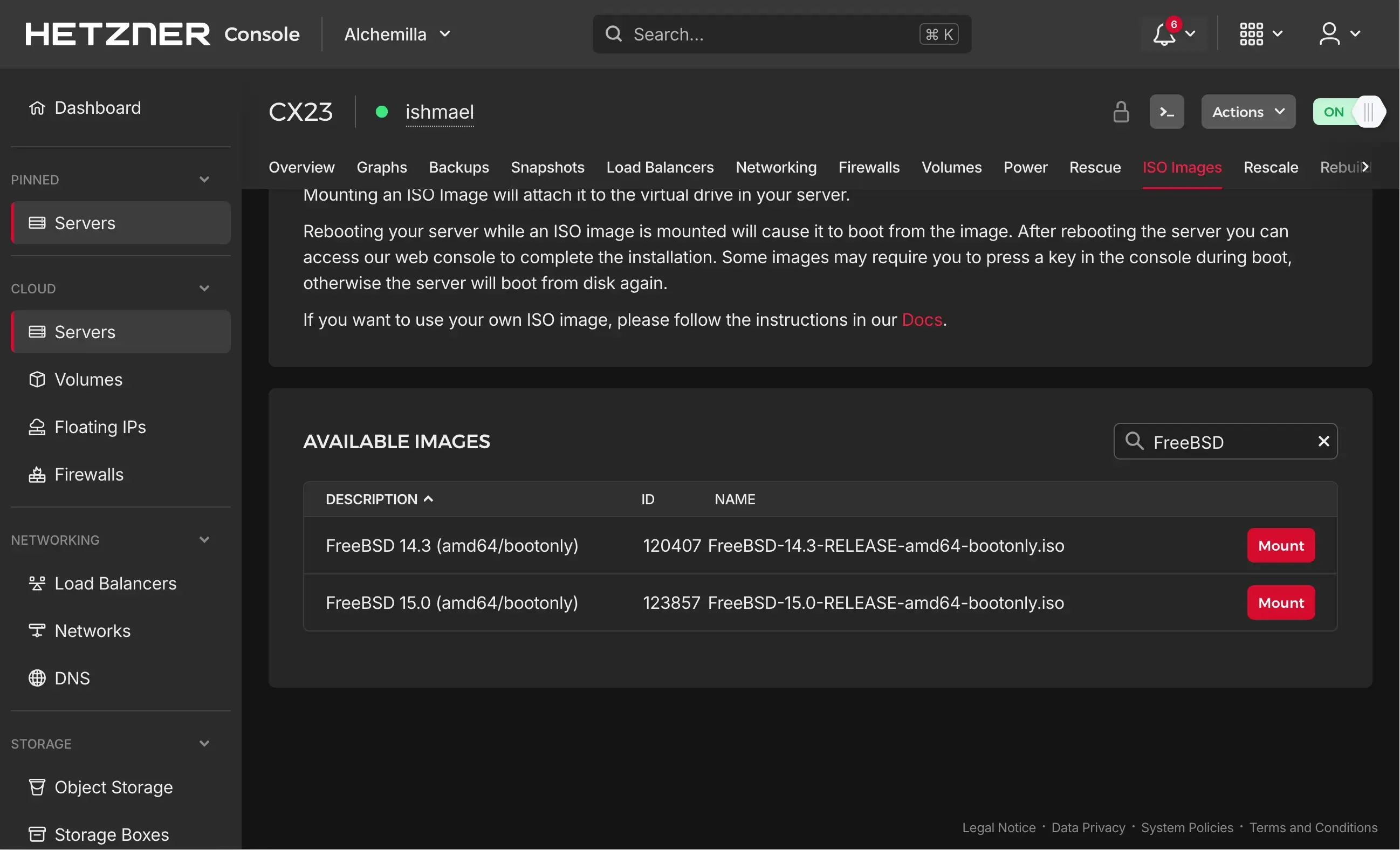Switch to the Rescue tab
The height and width of the screenshot is (850, 1400).
click(x=1095, y=168)
